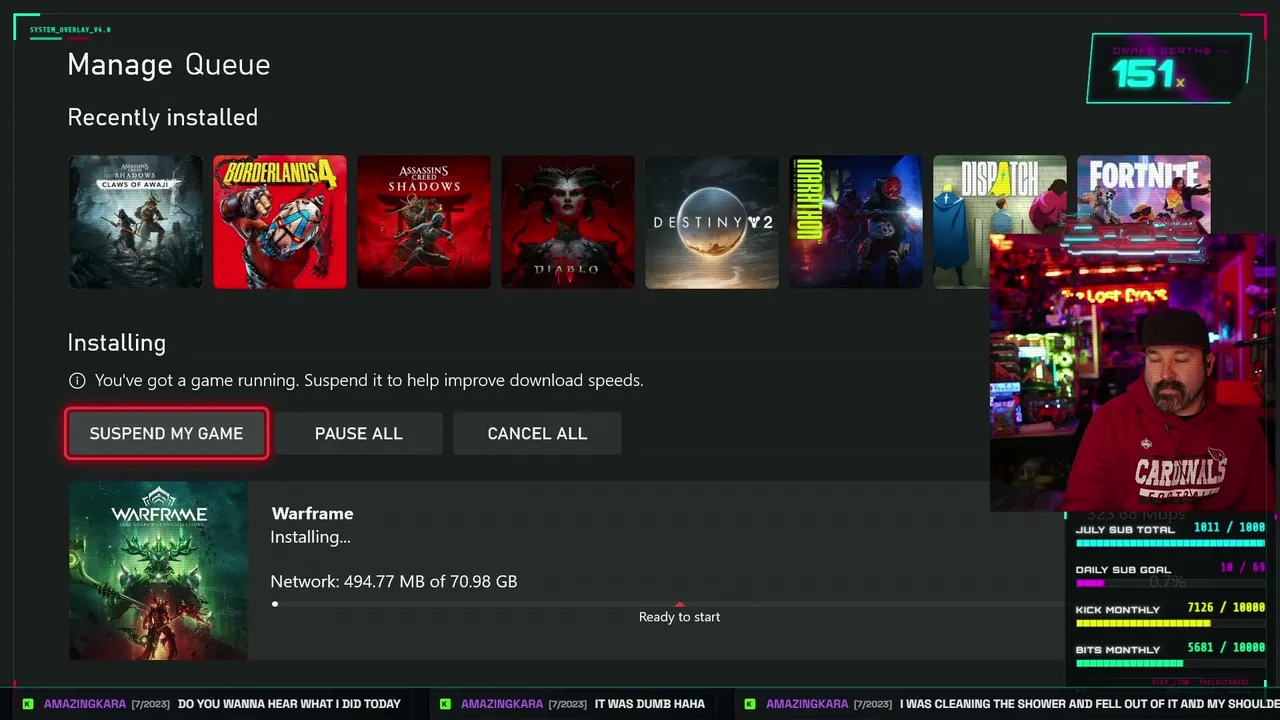Click the Kick icon before 'DO YOU WANNA HEAR' message
The width and height of the screenshot is (1280, 720).
click(x=28, y=704)
